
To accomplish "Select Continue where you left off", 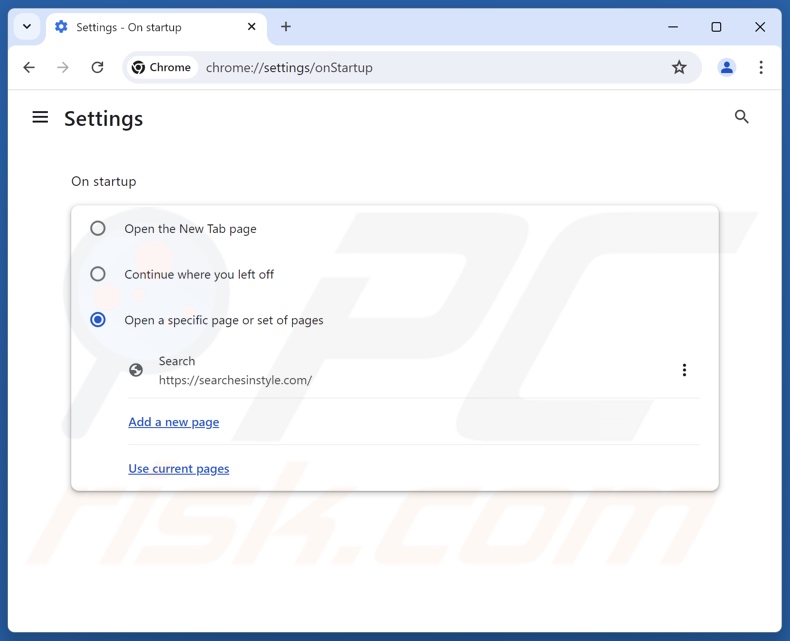I will 98,274.
